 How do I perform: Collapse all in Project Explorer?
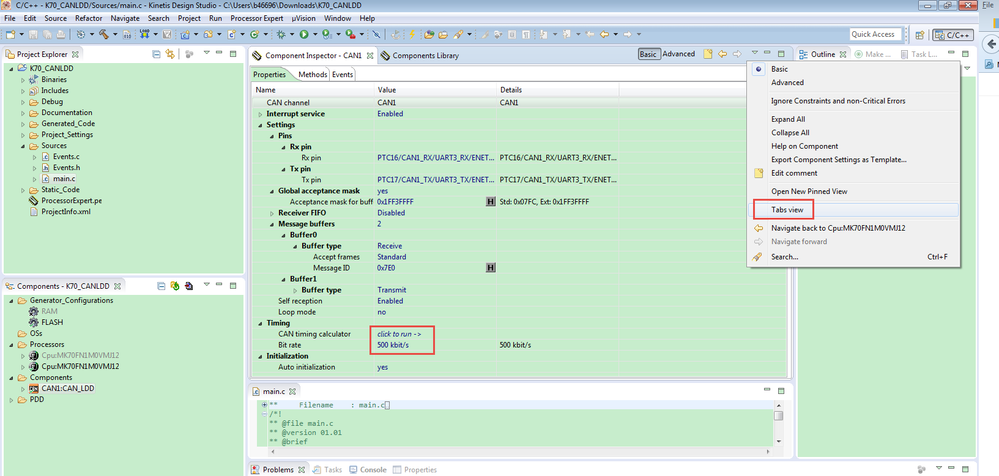click(x=156, y=54)
